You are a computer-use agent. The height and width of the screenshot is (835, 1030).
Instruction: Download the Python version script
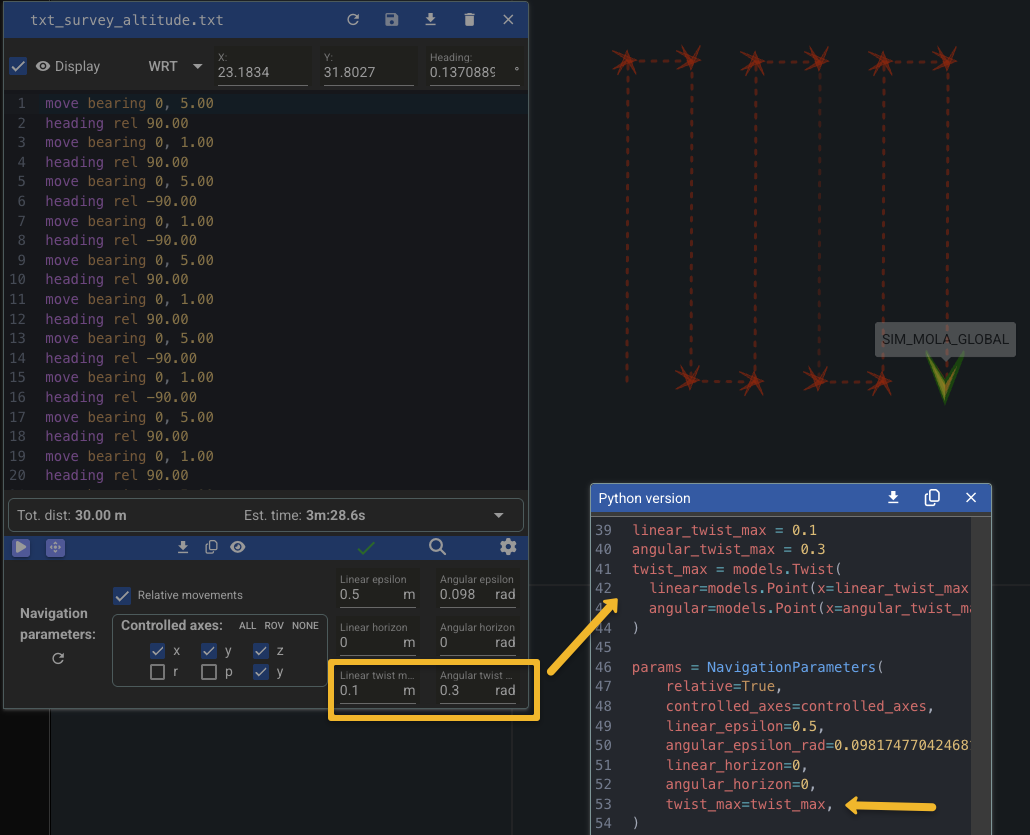(894, 498)
